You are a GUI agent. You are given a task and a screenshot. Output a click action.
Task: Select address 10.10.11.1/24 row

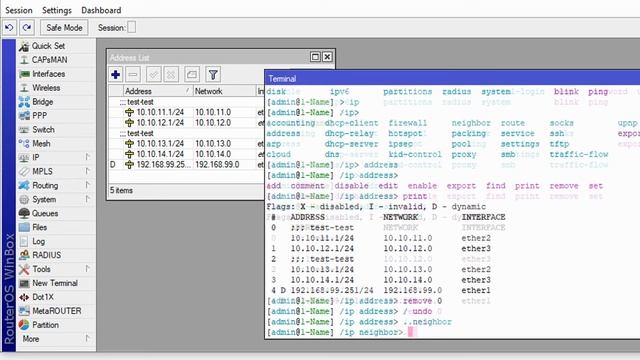187,112
